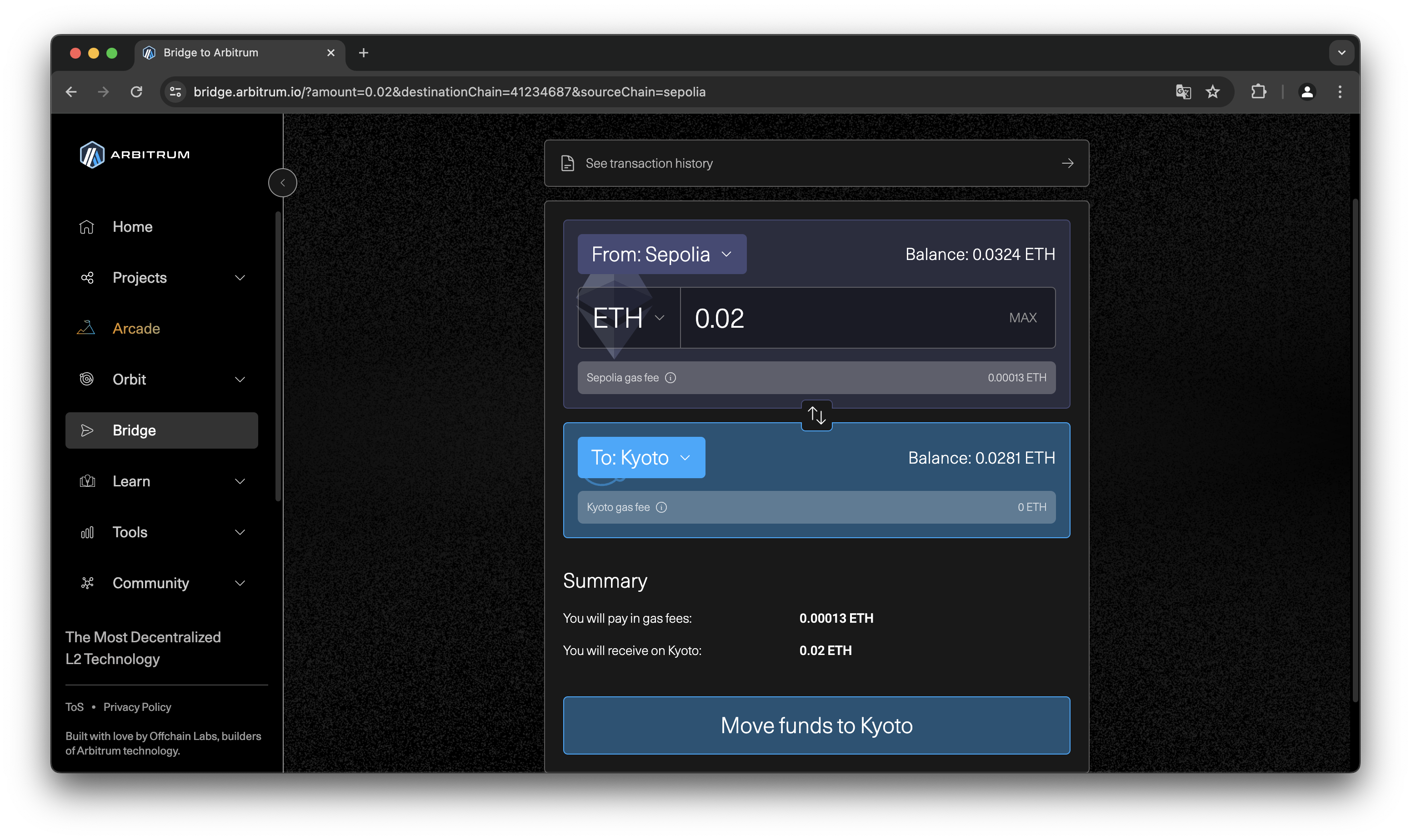This screenshot has height=840, width=1411.
Task: Click the page vertical scrollbar
Action: tap(1355, 450)
